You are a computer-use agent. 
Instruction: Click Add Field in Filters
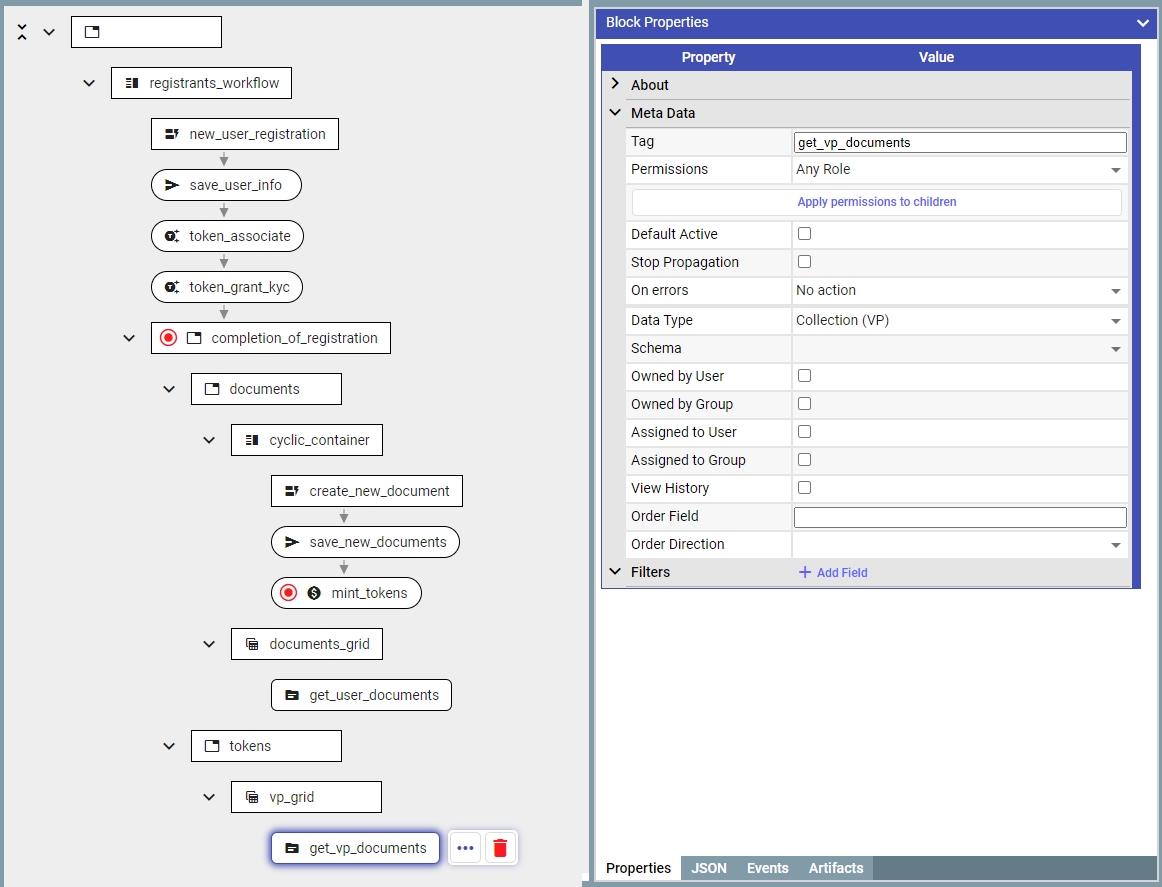point(833,573)
